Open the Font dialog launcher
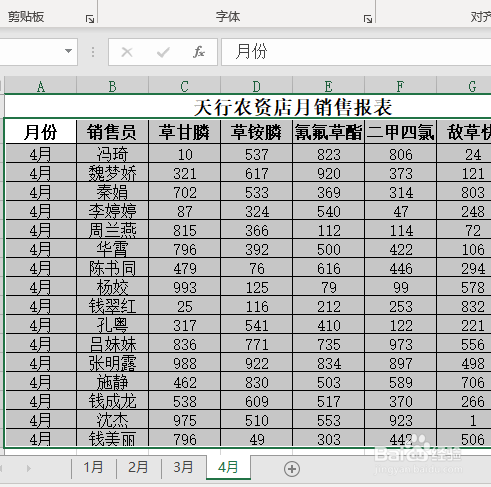The width and height of the screenshot is (491, 487). (x=368, y=19)
